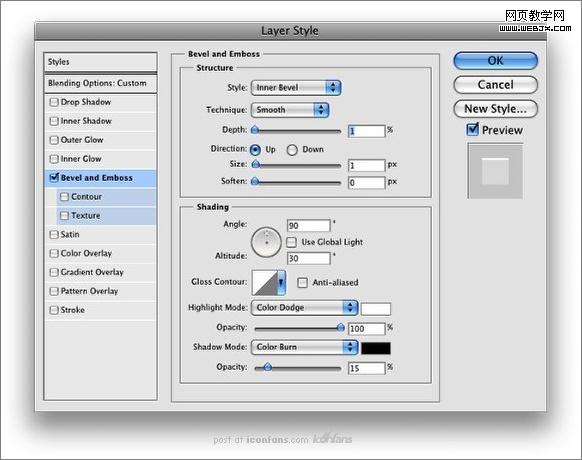The width and height of the screenshot is (582, 460).
Task: Click the style preview thumbnail
Action: pos(495,171)
